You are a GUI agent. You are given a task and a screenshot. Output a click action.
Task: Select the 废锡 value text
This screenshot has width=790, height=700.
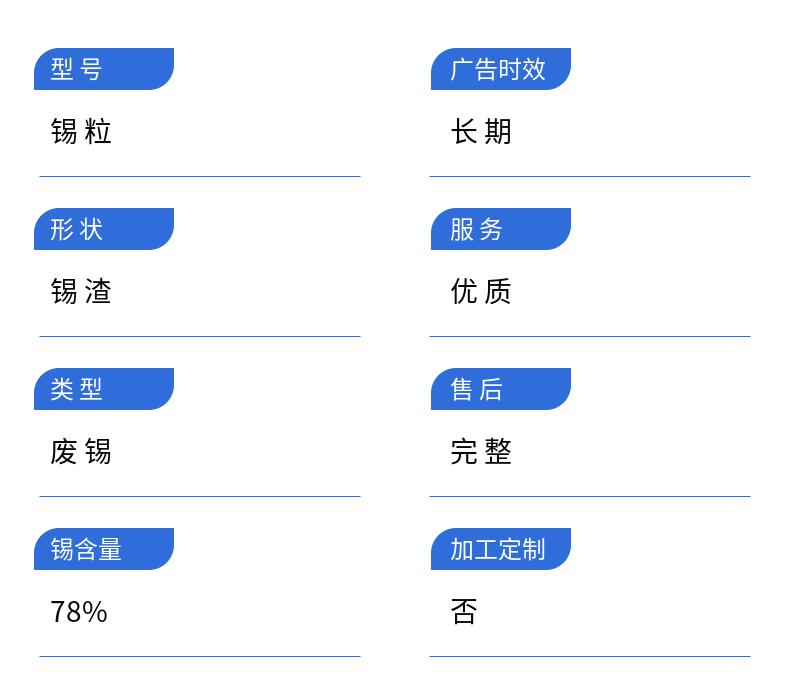pos(81,452)
